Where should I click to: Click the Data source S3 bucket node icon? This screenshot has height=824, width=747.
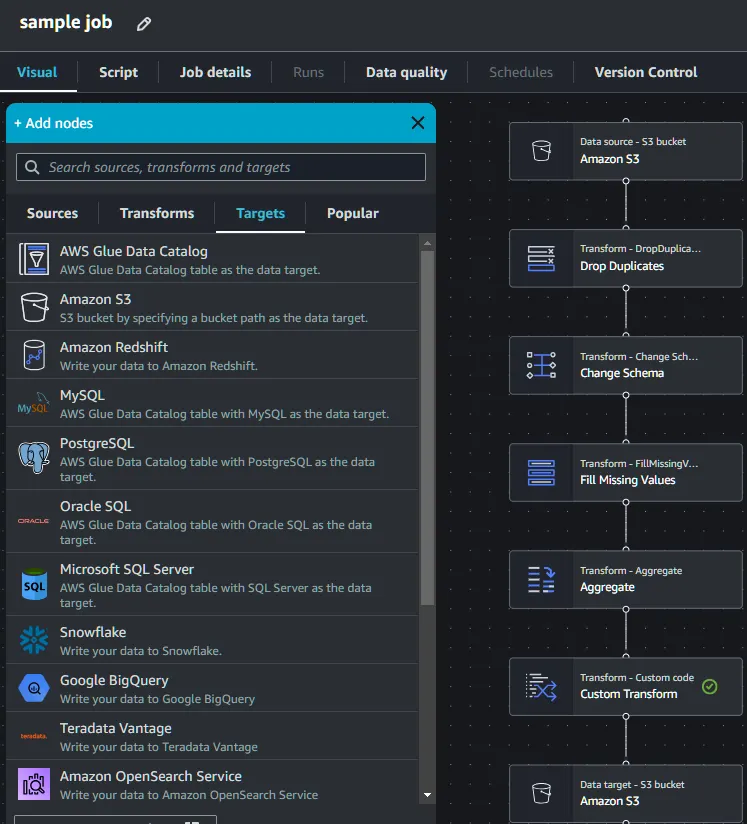(x=541, y=151)
